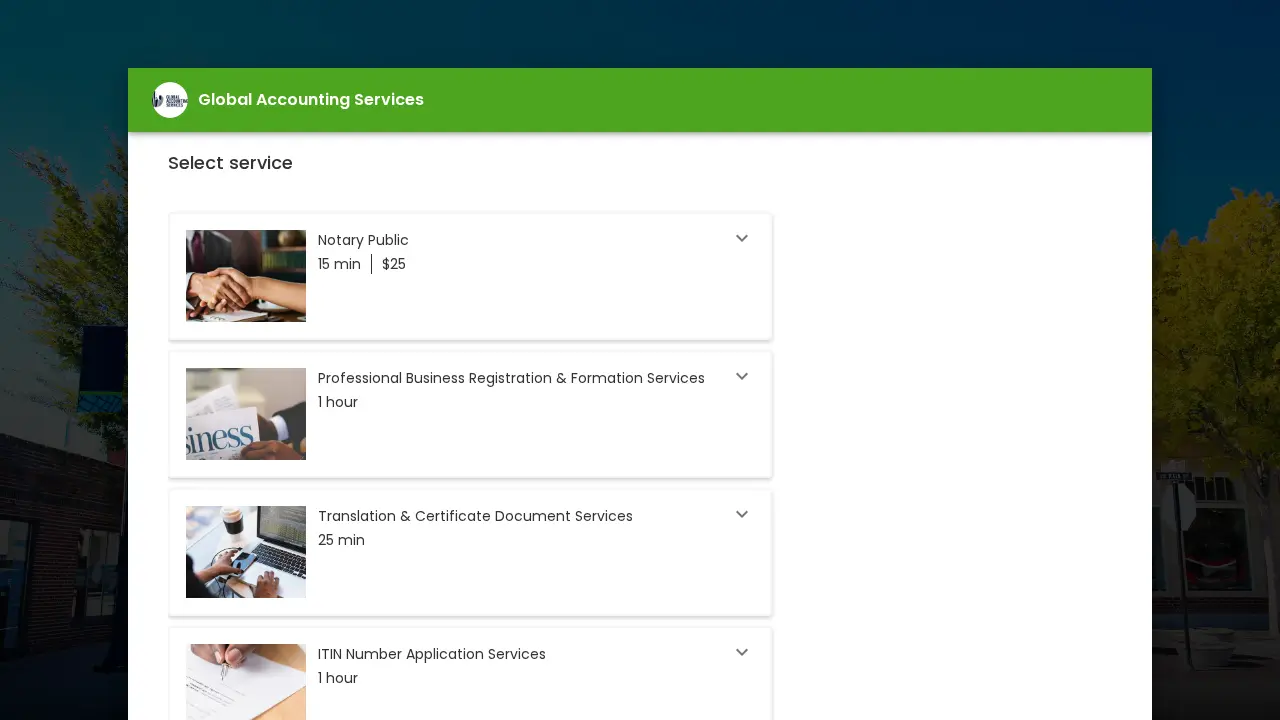
Task: Select Professional Business Registration & Formation Services title
Action: tap(511, 378)
